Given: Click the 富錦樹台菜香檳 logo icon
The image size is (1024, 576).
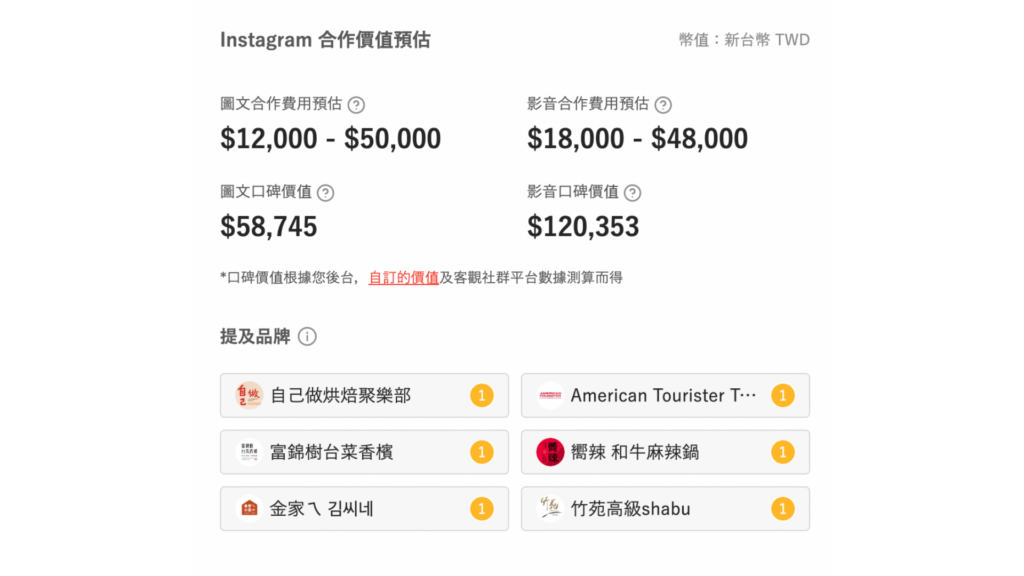Looking at the screenshot, I should point(249,452).
